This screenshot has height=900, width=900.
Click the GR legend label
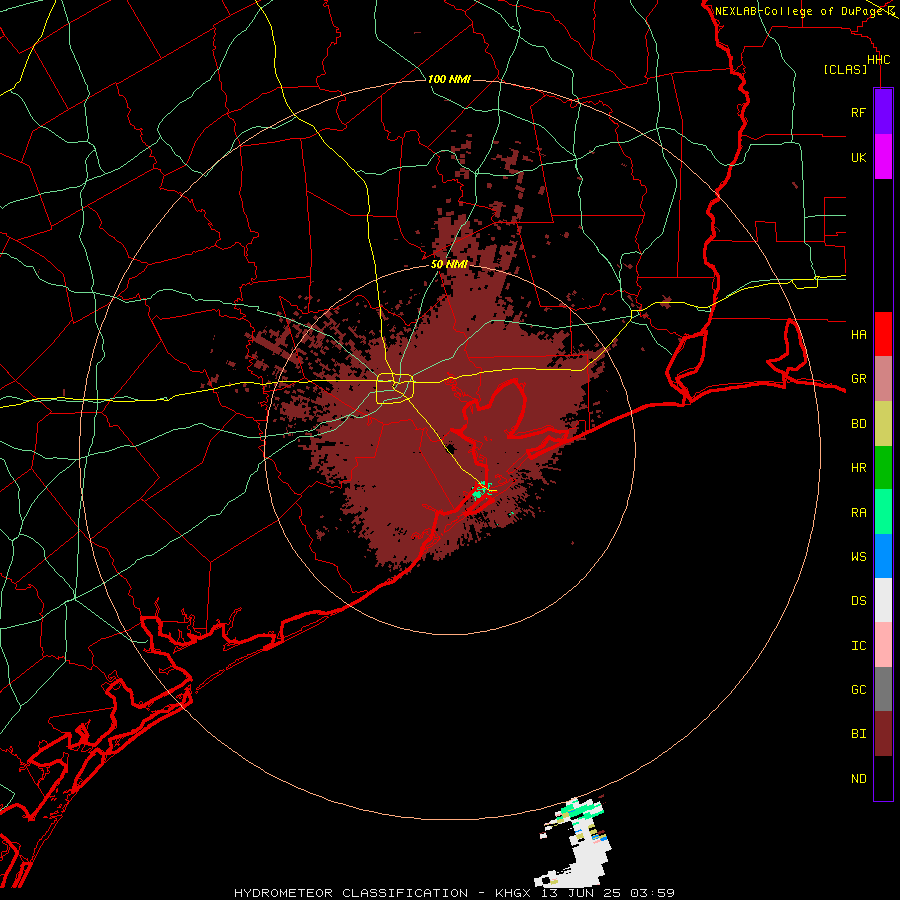click(x=858, y=379)
